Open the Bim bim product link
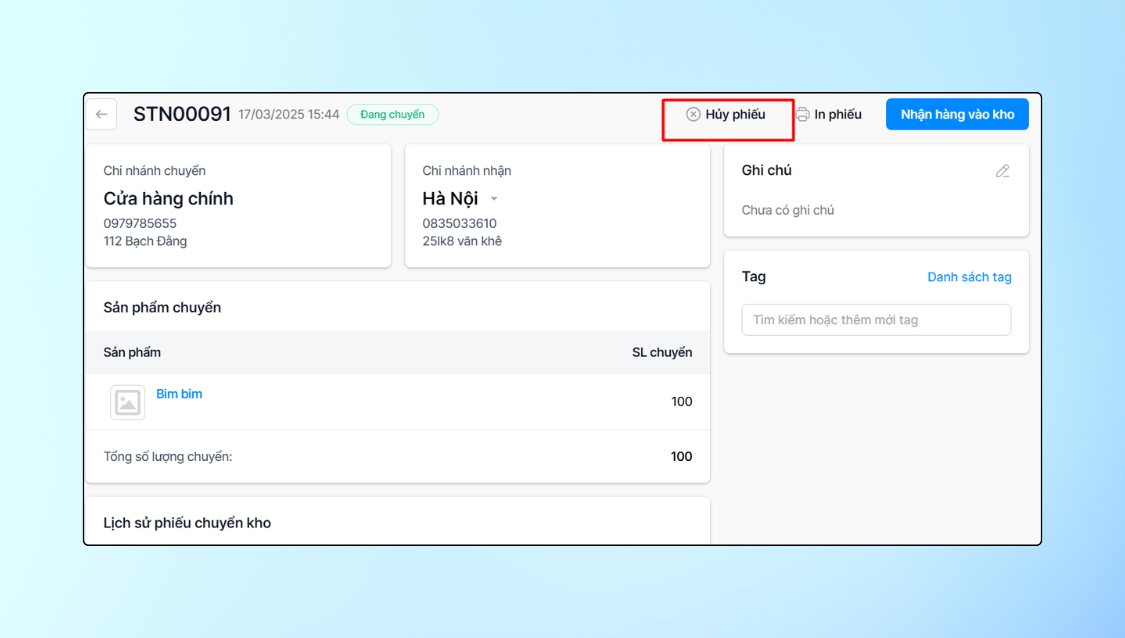This screenshot has width=1125, height=638. pyautogui.click(x=179, y=394)
